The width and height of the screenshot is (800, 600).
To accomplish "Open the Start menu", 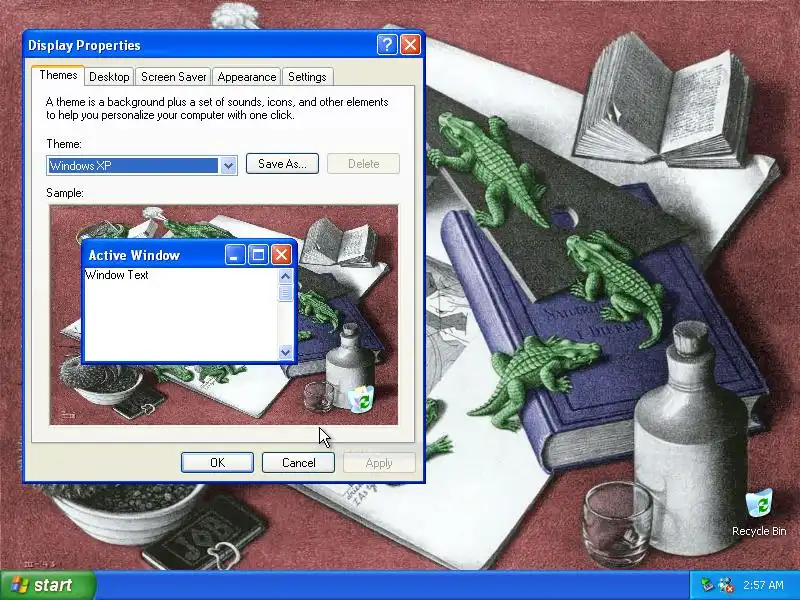I will pyautogui.click(x=47, y=585).
